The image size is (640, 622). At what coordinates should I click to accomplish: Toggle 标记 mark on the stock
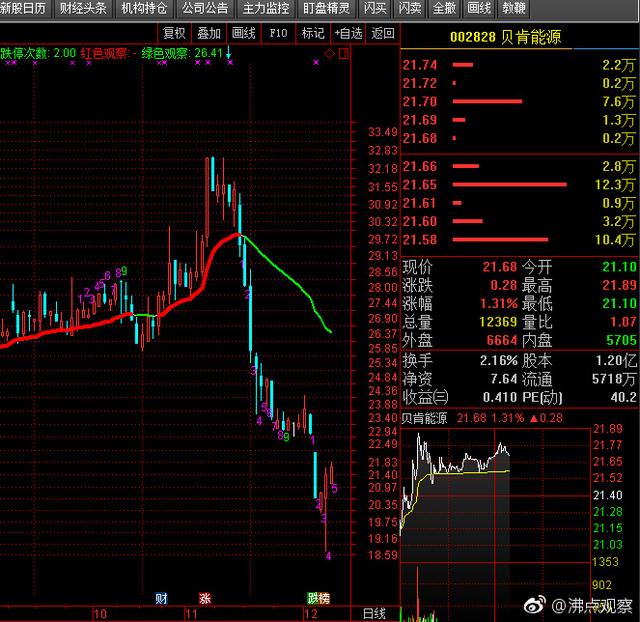click(x=313, y=33)
